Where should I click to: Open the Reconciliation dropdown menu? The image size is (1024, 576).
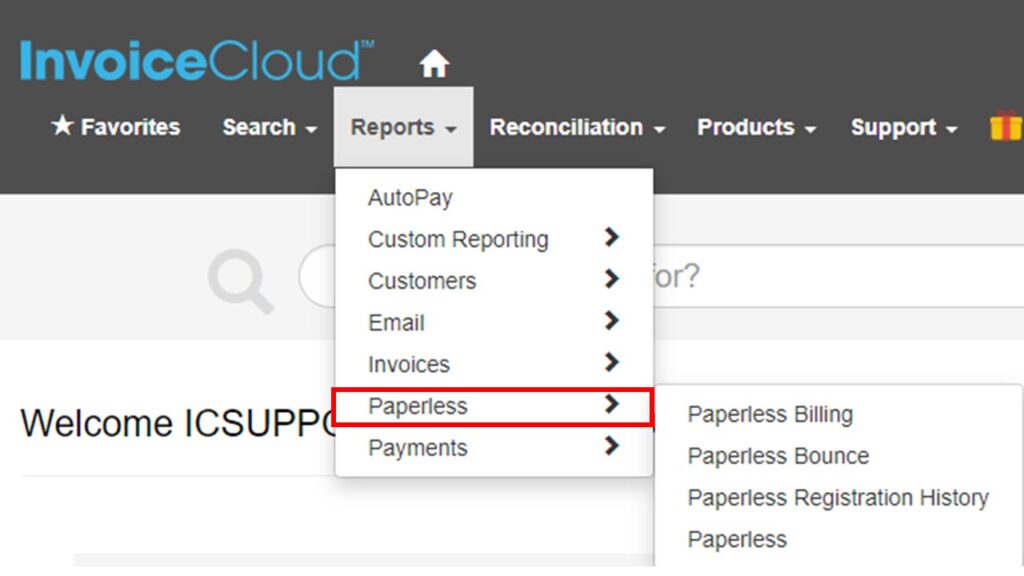tap(577, 127)
